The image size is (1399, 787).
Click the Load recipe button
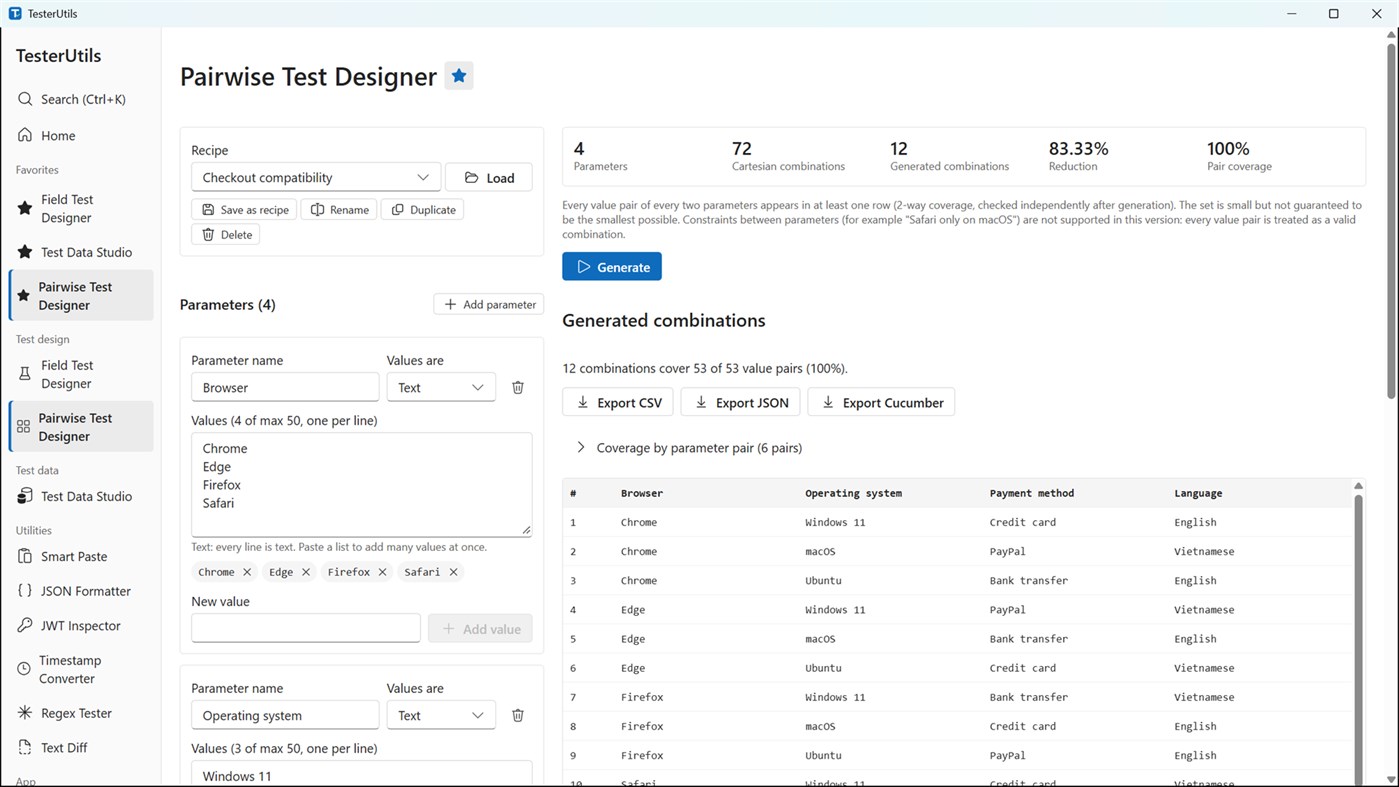(x=489, y=177)
